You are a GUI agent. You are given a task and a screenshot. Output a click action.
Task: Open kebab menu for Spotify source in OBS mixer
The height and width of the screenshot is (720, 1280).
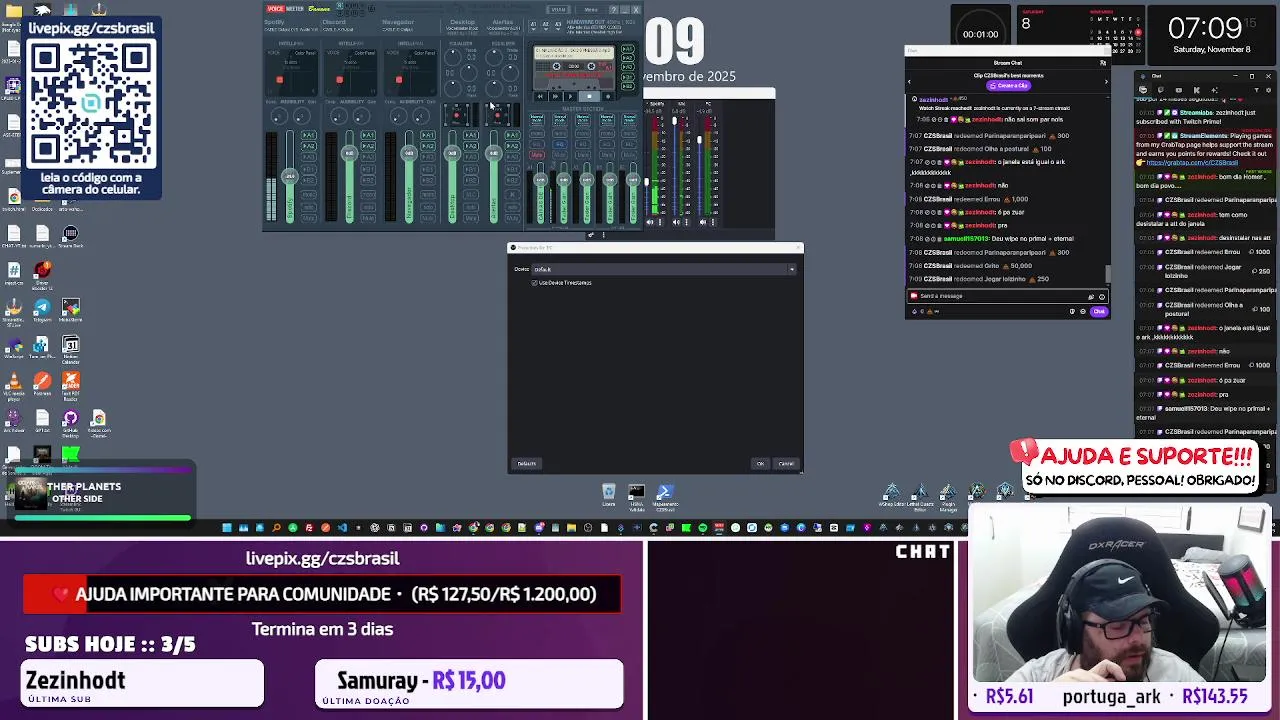tap(660, 222)
